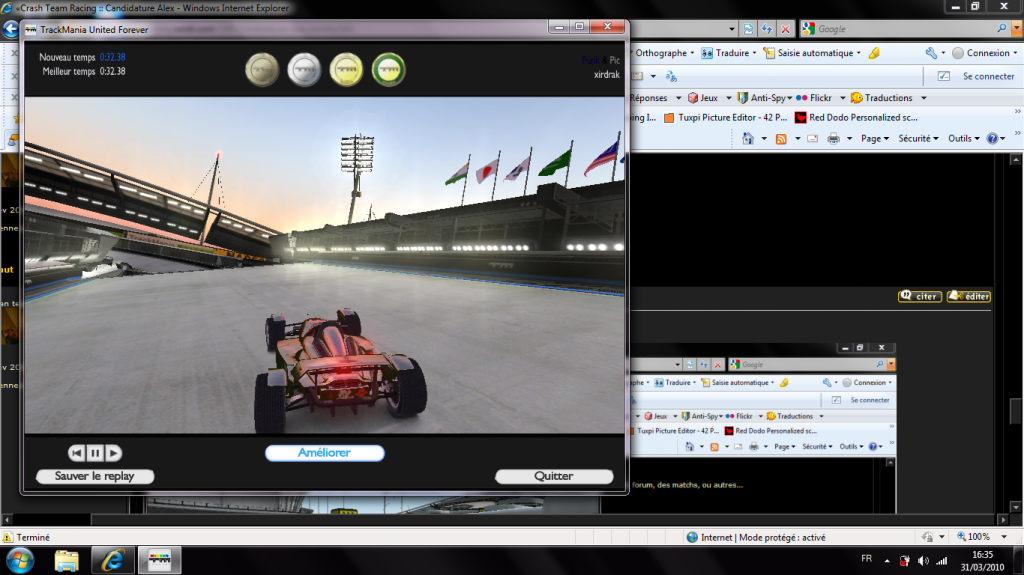Click the orange RSS feed icon in main command bar
The height and width of the screenshot is (575, 1024).
pos(781,139)
